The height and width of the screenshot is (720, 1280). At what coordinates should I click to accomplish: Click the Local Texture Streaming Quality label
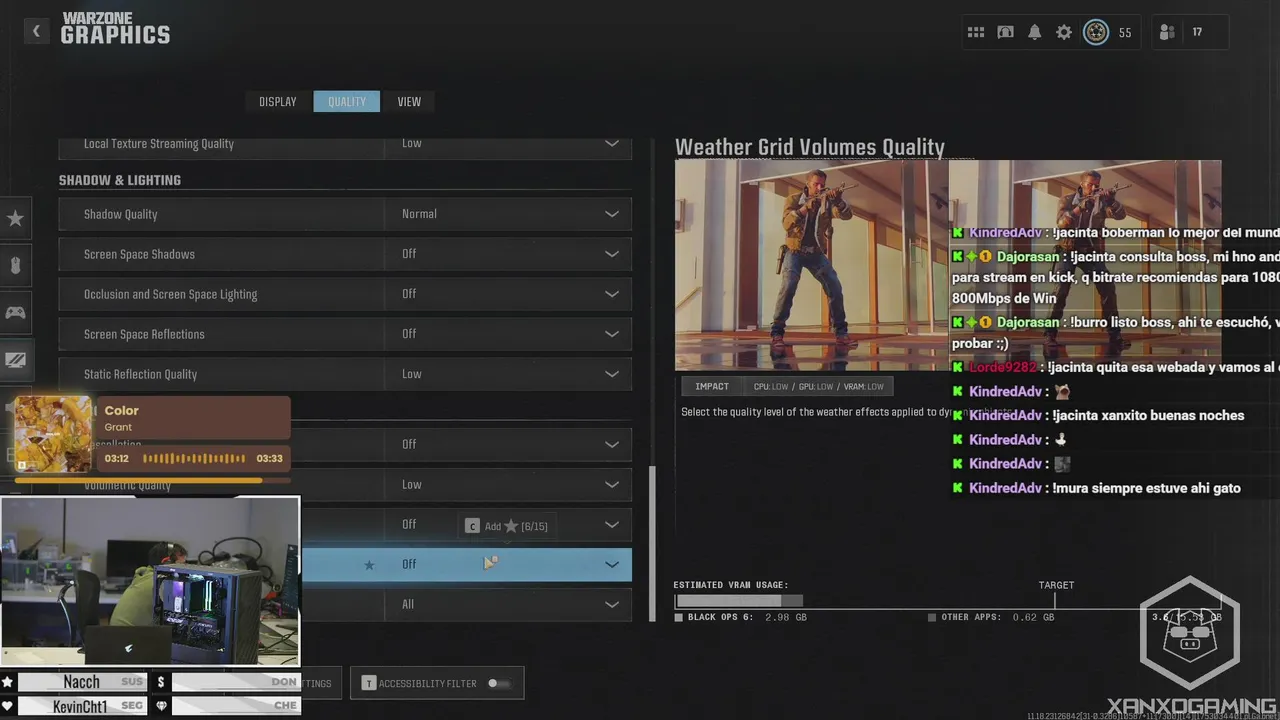click(x=159, y=144)
